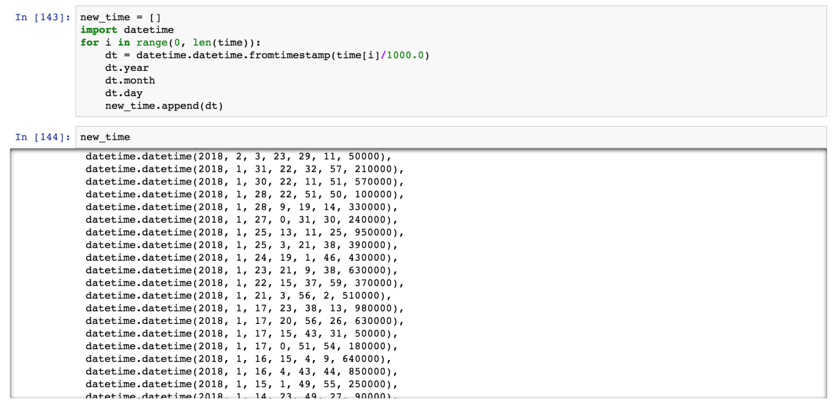Click output row ending in 570000
Viewport: 833px width, 402px height.
245,182
